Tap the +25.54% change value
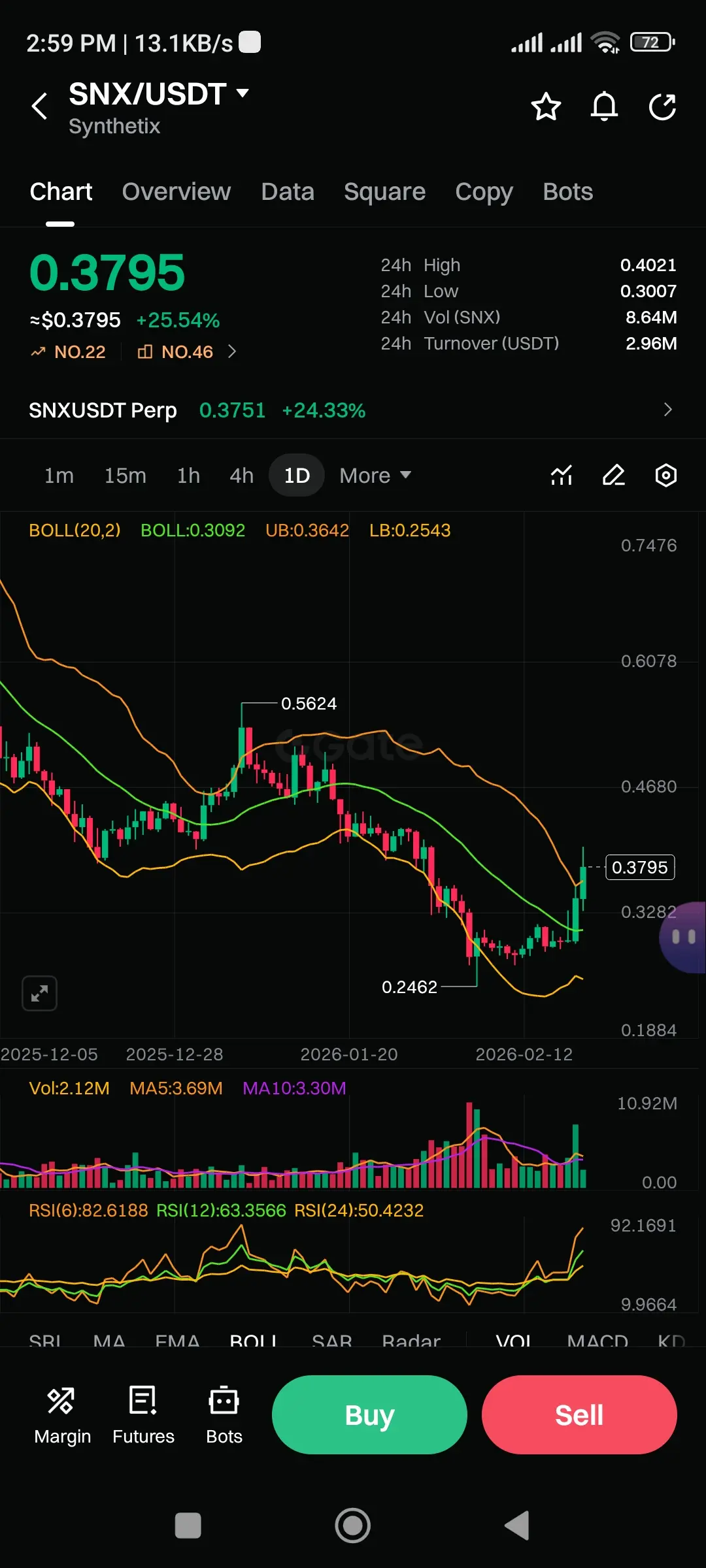Image resolution: width=706 pixels, height=1568 pixels. [x=178, y=320]
